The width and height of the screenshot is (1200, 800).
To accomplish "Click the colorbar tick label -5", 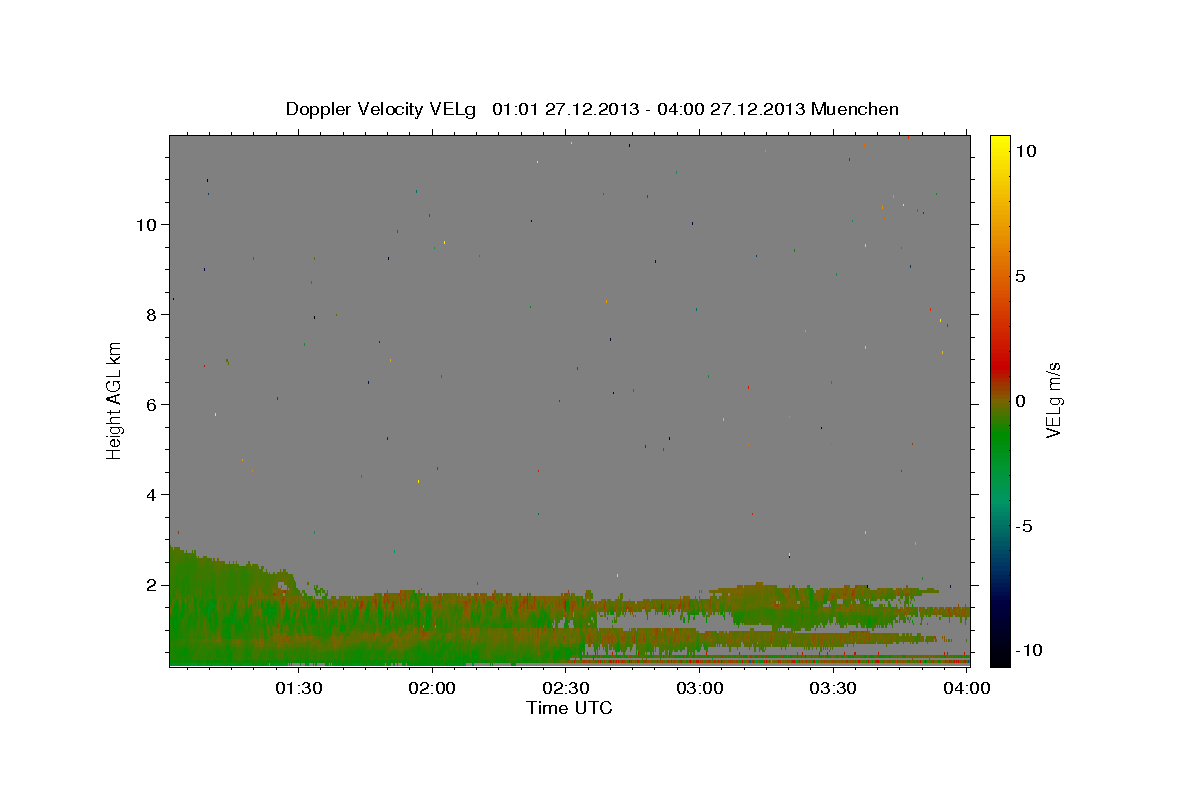I will click(x=1024, y=526).
